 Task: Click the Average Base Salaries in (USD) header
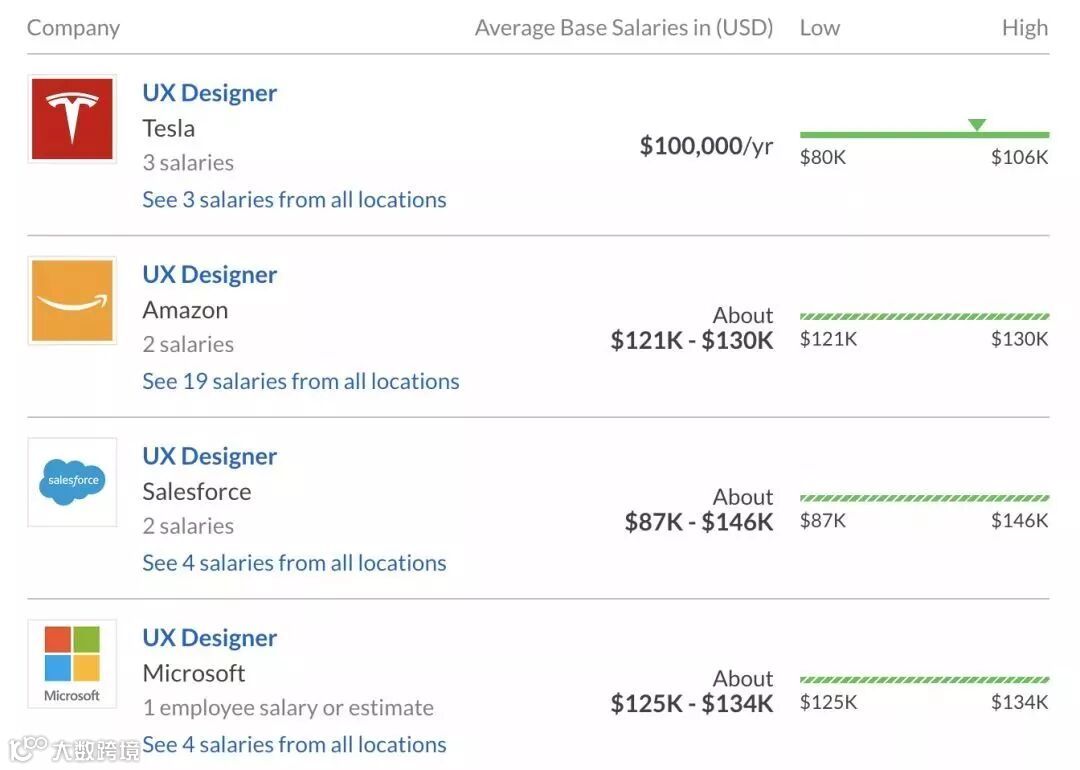click(x=624, y=28)
